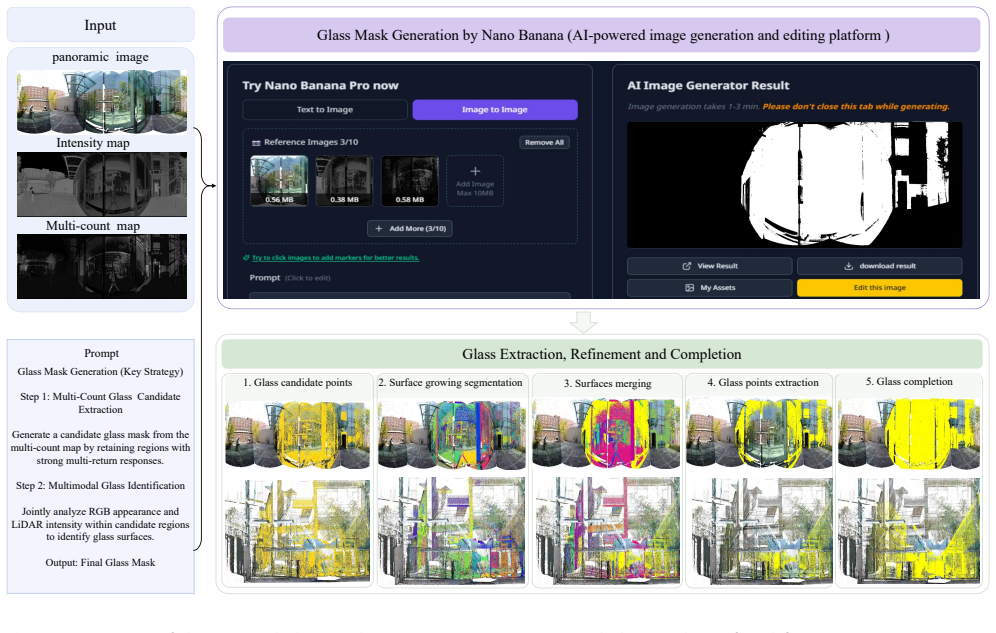Select the Image to Image tab
996x633 pixels.
[x=495, y=109]
